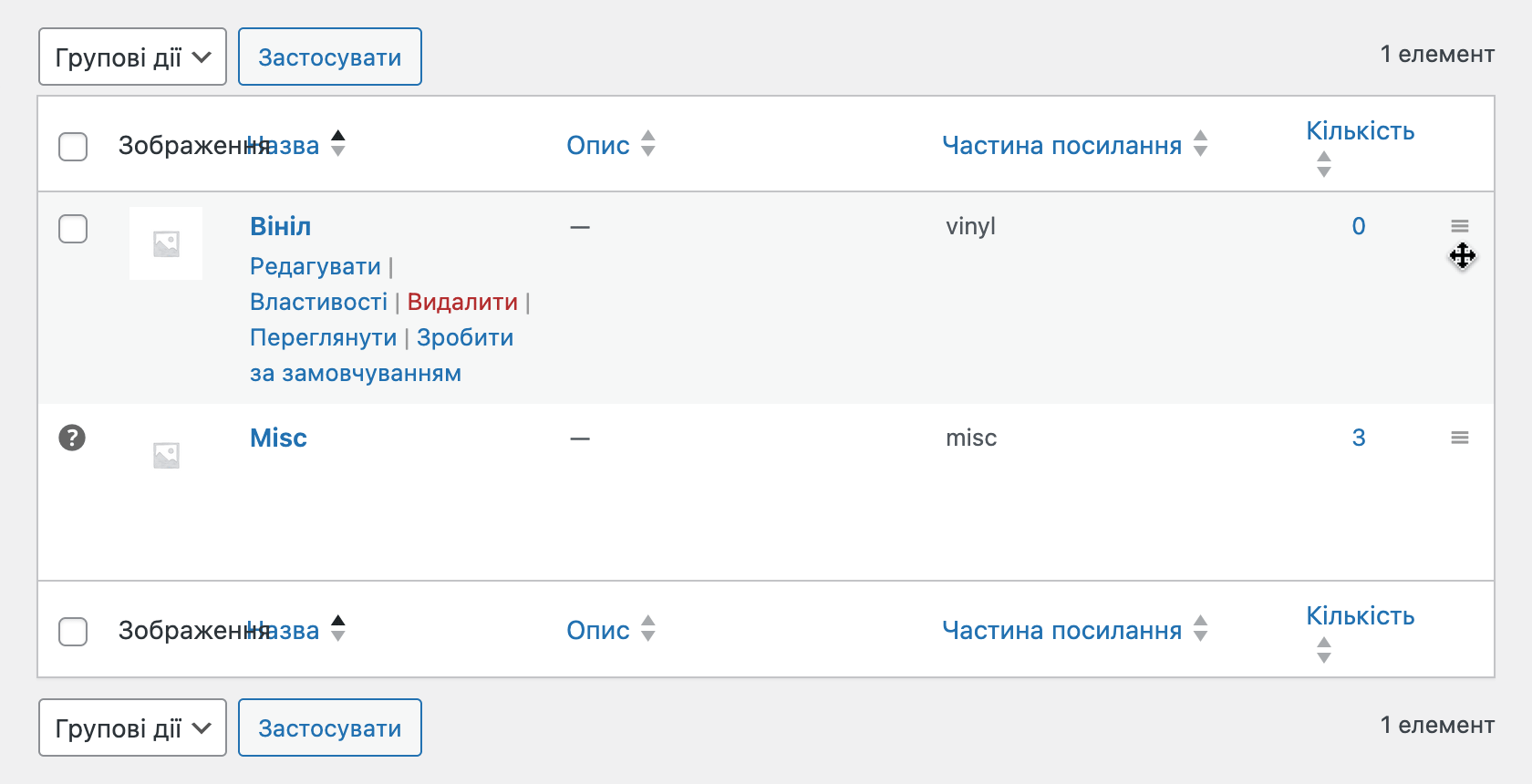This screenshot has height=784, width=1532.
Task: Click the top '1 елемент' count text
Action: click(1437, 54)
